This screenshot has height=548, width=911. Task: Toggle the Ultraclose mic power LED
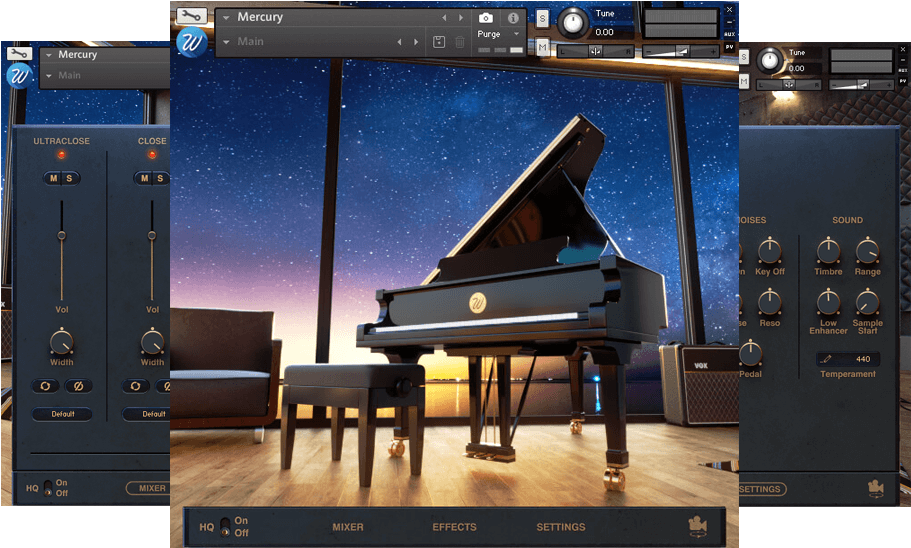tap(61, 155)
